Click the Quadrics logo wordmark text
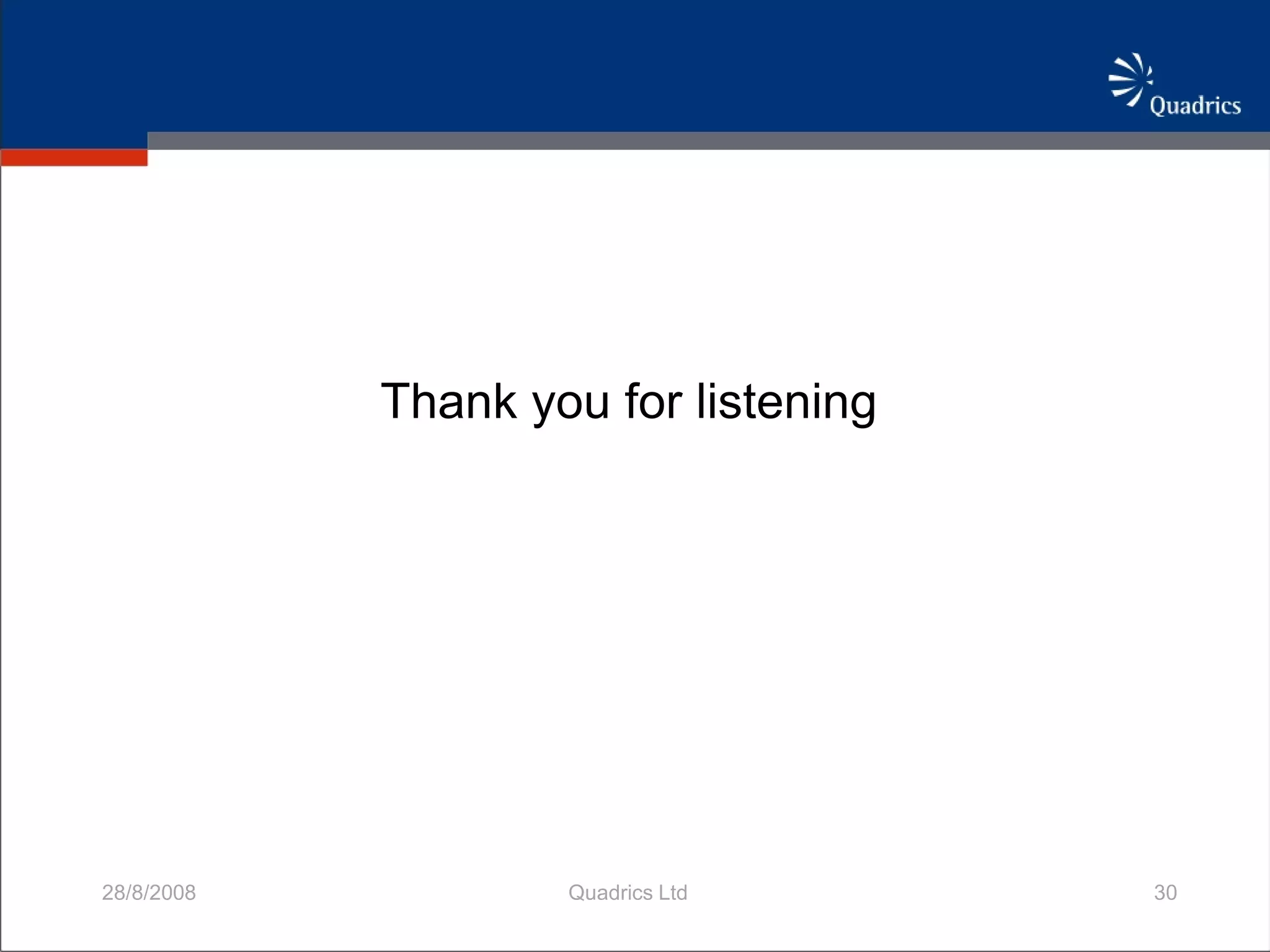1270x952 pixels. (x=1195, y=106)
